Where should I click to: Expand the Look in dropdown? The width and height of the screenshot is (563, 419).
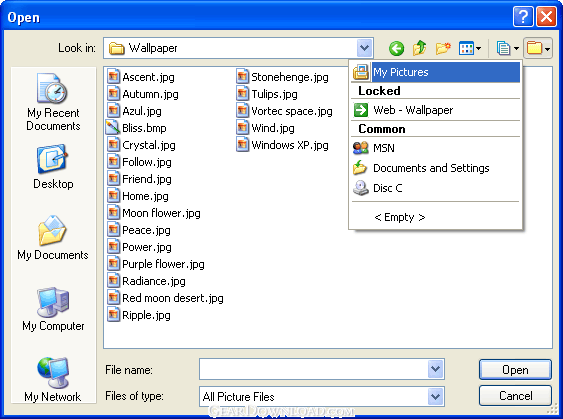[364, 48]
